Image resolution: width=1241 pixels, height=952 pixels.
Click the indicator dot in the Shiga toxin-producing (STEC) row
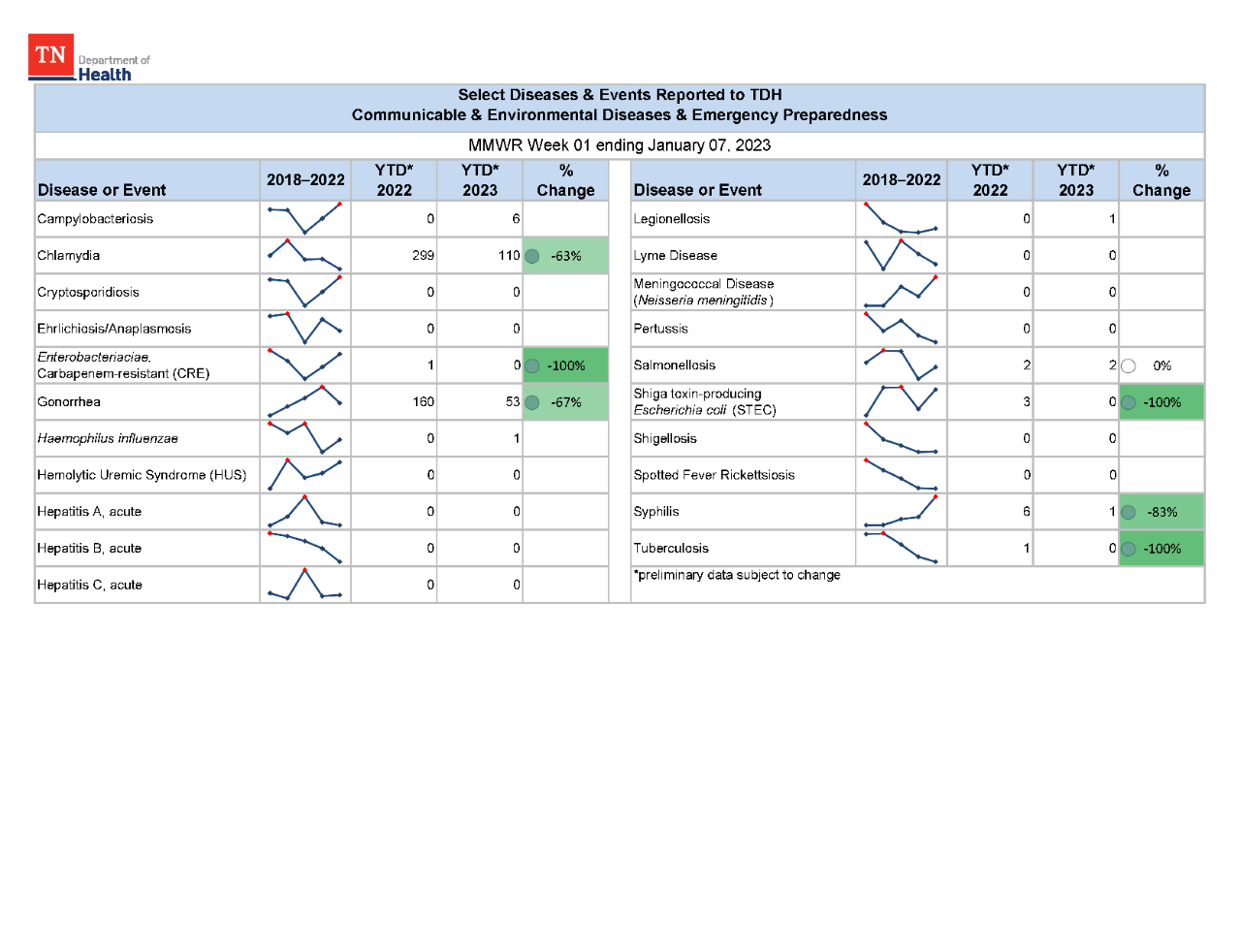point(1129,402)
